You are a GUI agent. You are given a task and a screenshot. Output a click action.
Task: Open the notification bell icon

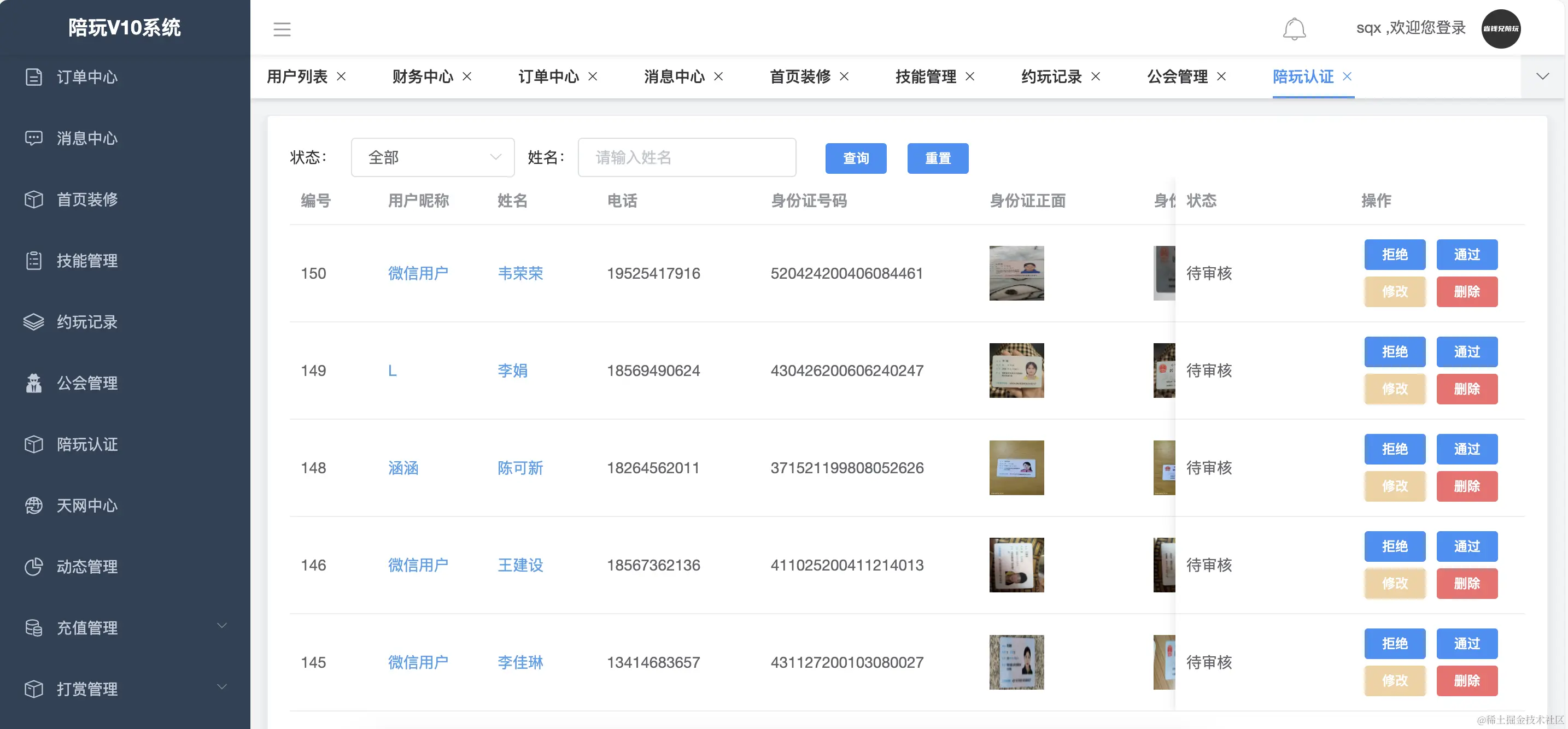1295,28
